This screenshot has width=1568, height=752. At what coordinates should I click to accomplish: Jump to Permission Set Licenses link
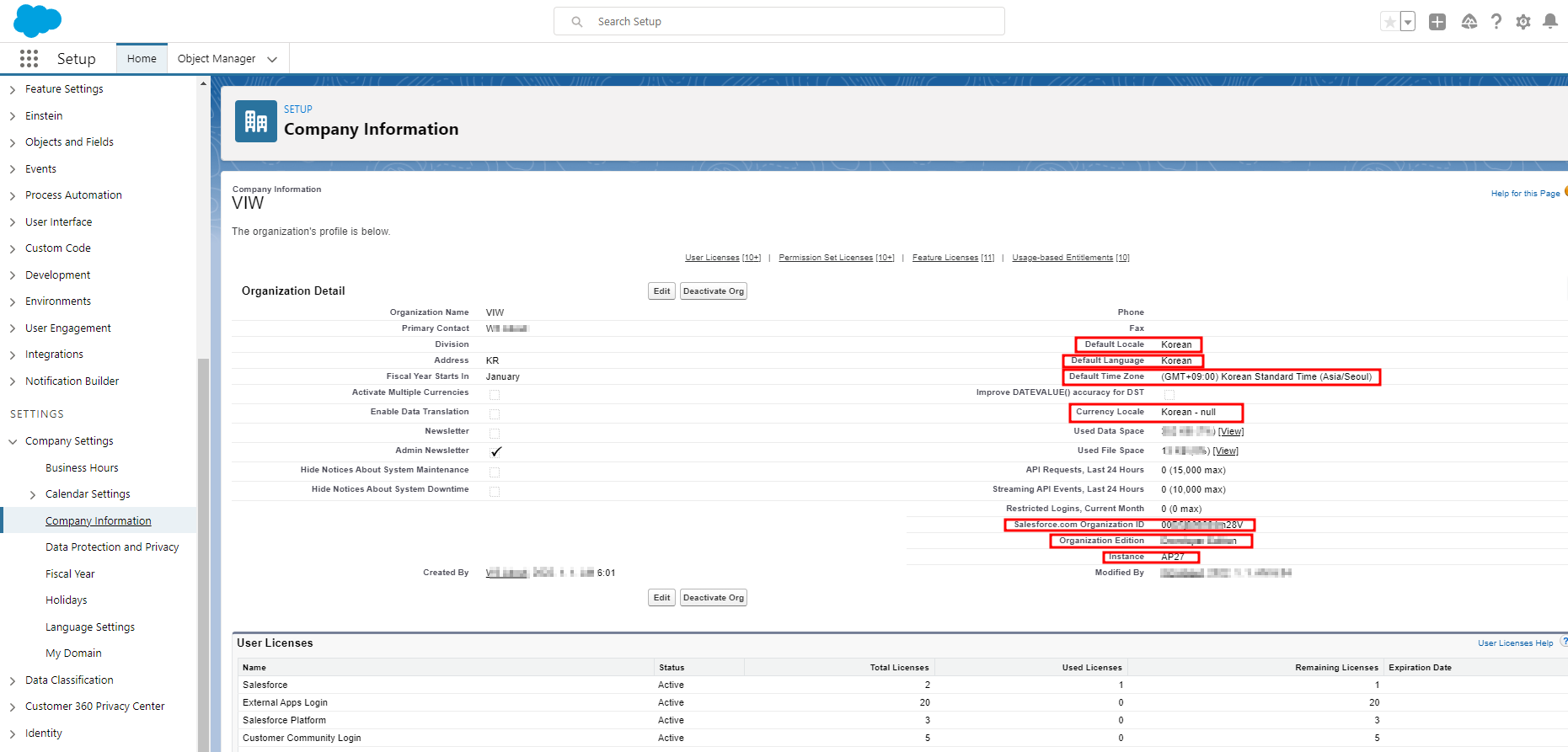coord(837,258)
